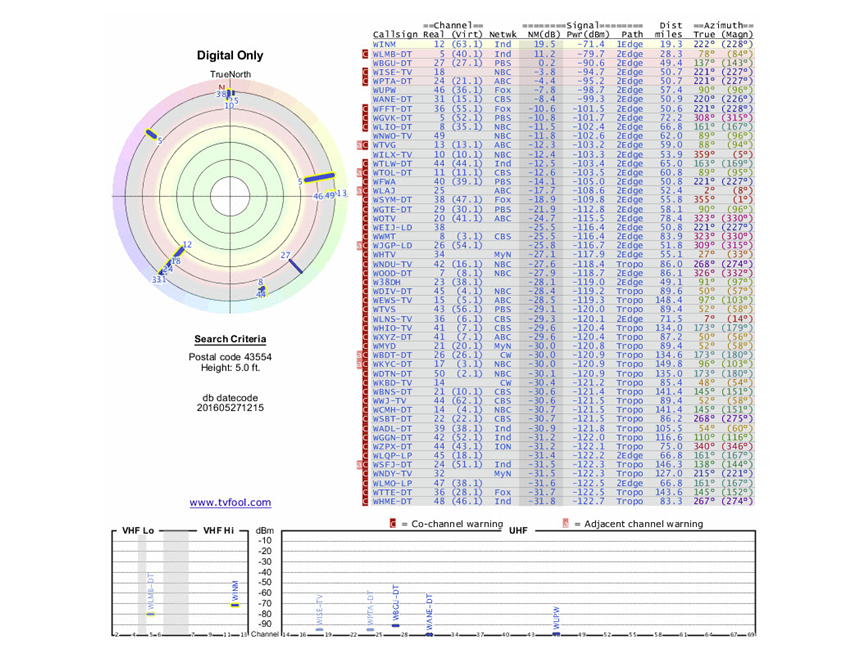Open the WNWO-TV callsign link
Screen dimensions: 844x645
pos(392,136)
